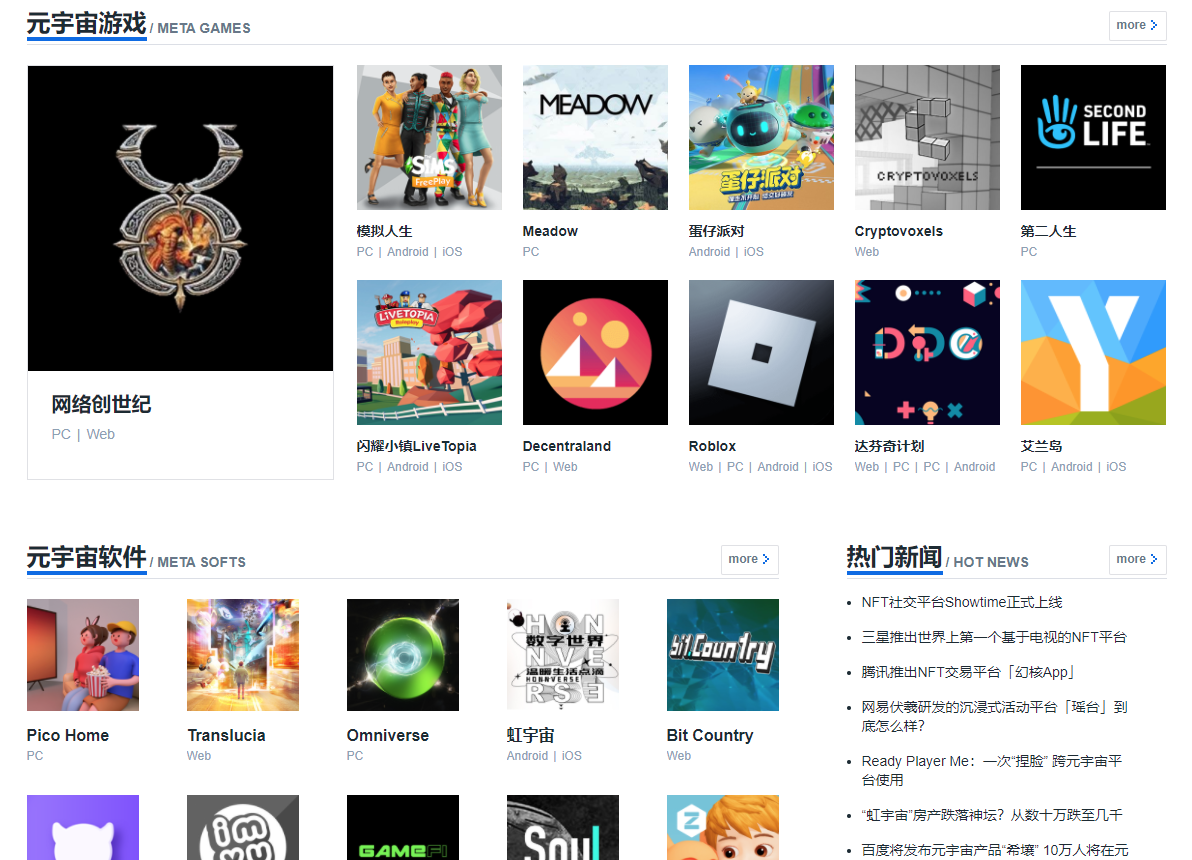Select the Soul app icon
The image size is (1192, 860).
(x=563, y=828)
